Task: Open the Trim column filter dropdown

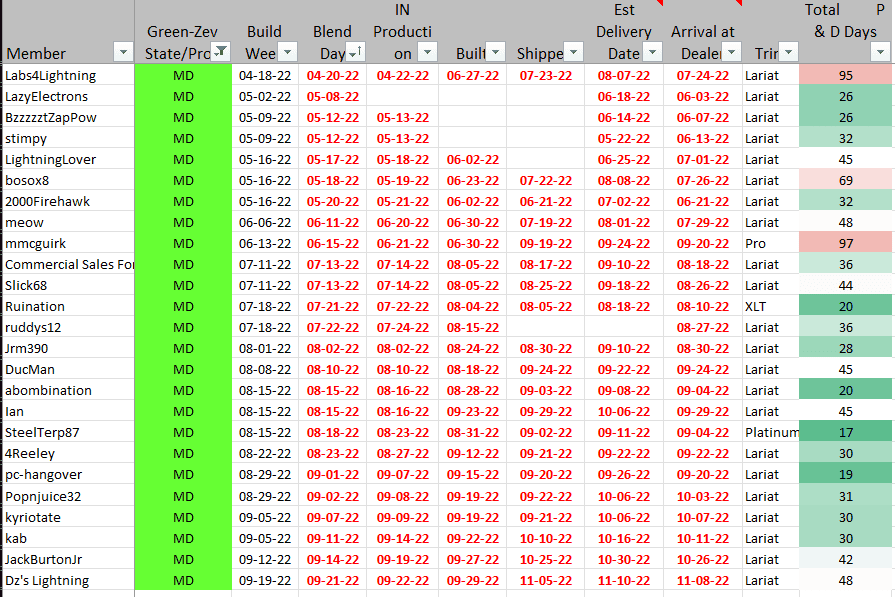Action: coord(786,52)
